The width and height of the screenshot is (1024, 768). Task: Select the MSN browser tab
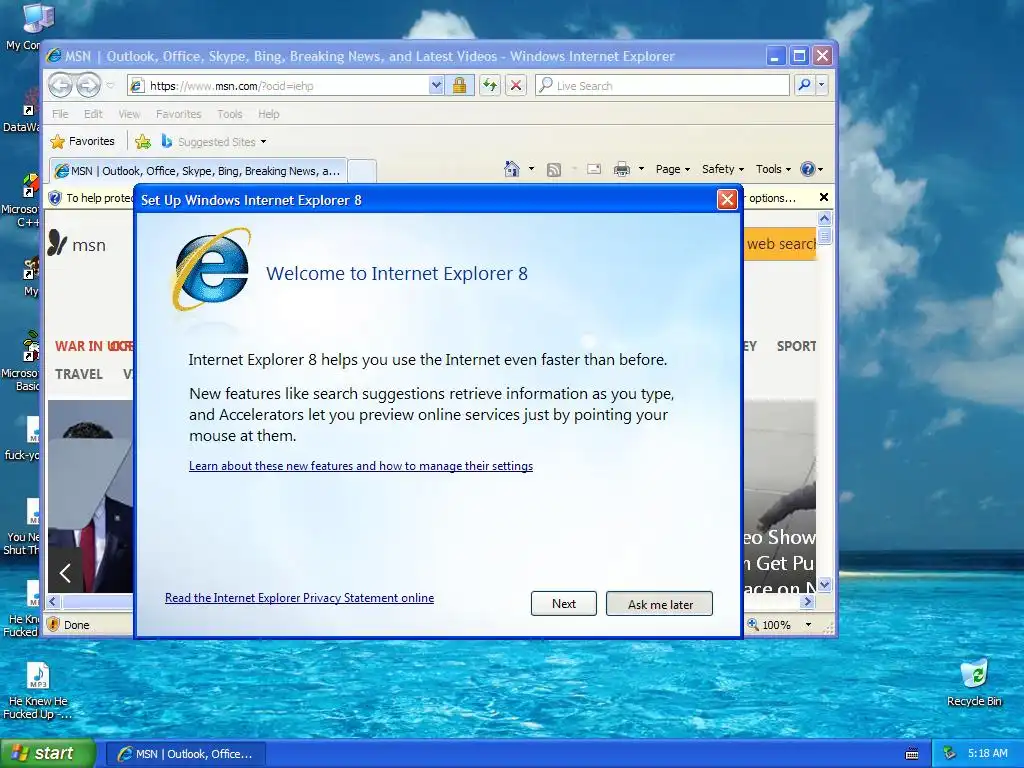[198, 171]
